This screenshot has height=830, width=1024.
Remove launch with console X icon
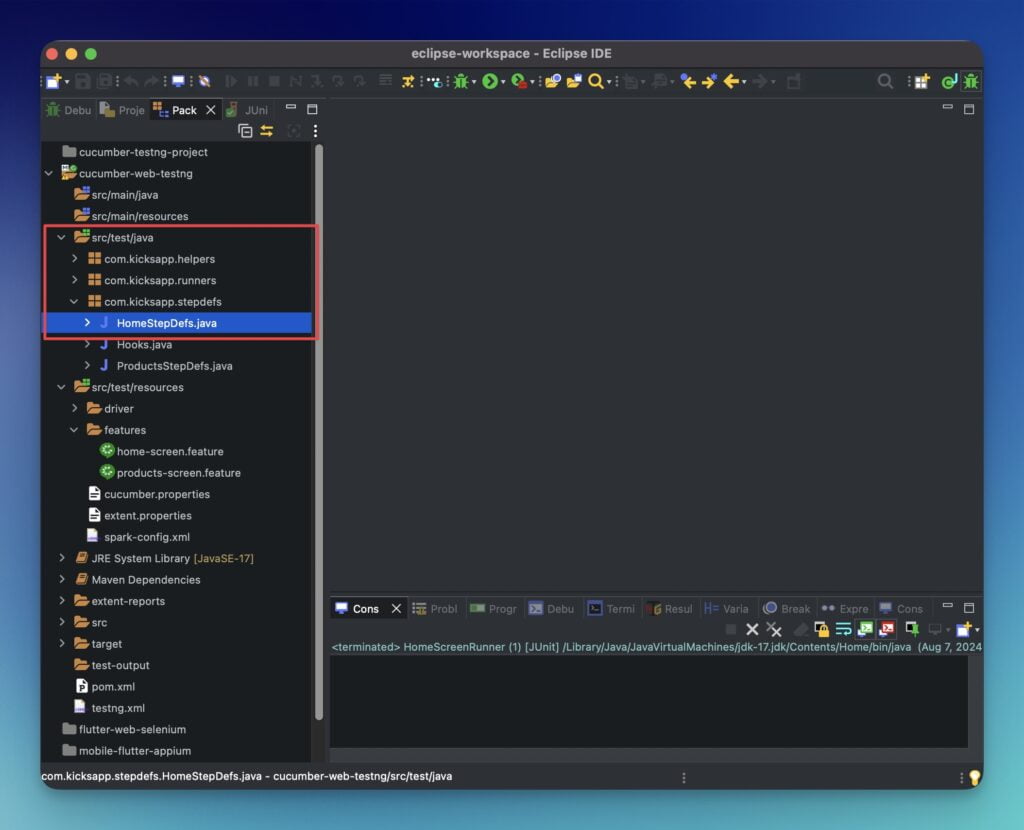point(752,630)
